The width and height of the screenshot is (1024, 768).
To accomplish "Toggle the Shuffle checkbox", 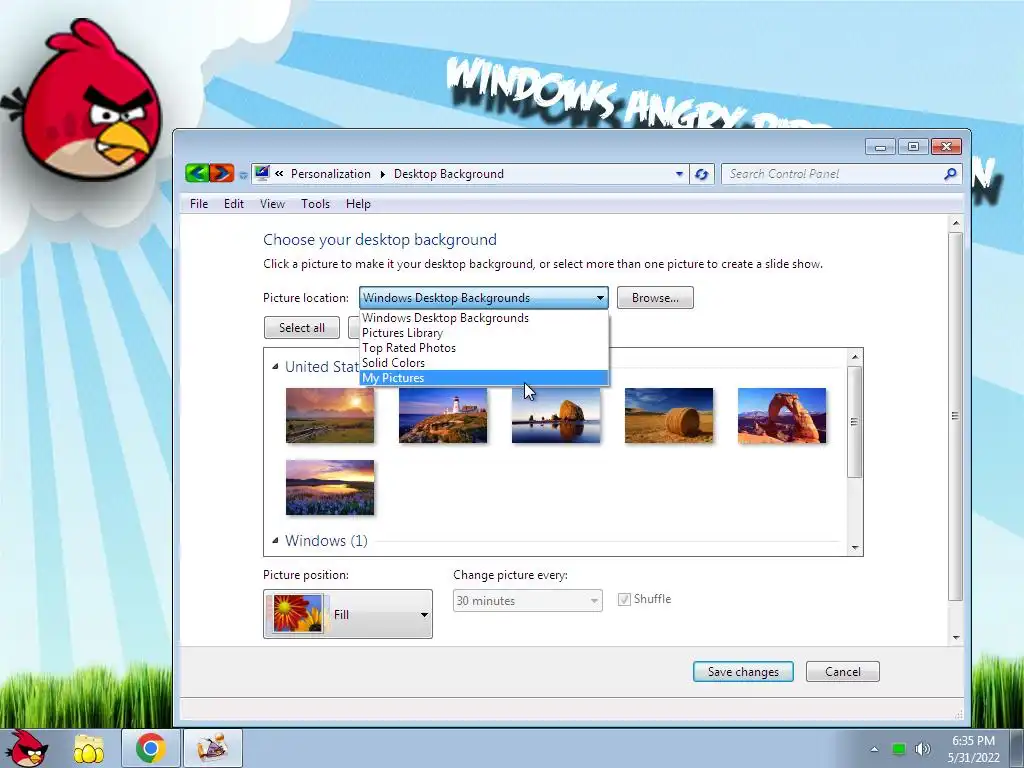I will click(x=624, y=600).
